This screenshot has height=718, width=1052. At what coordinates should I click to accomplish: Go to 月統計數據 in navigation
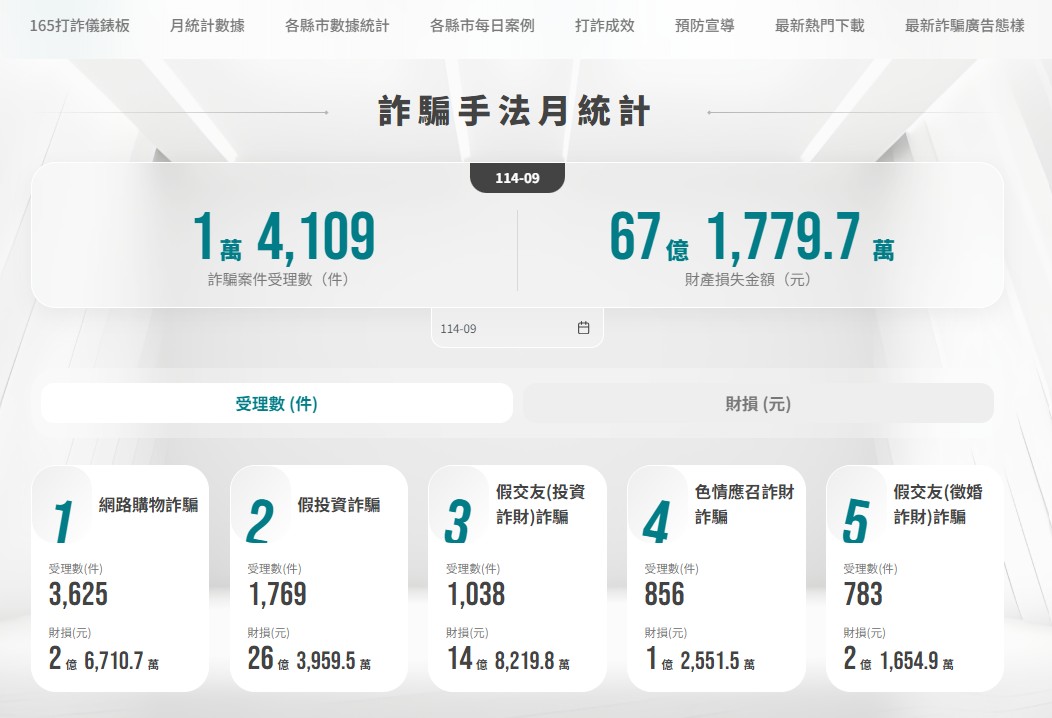coord(207,26)
